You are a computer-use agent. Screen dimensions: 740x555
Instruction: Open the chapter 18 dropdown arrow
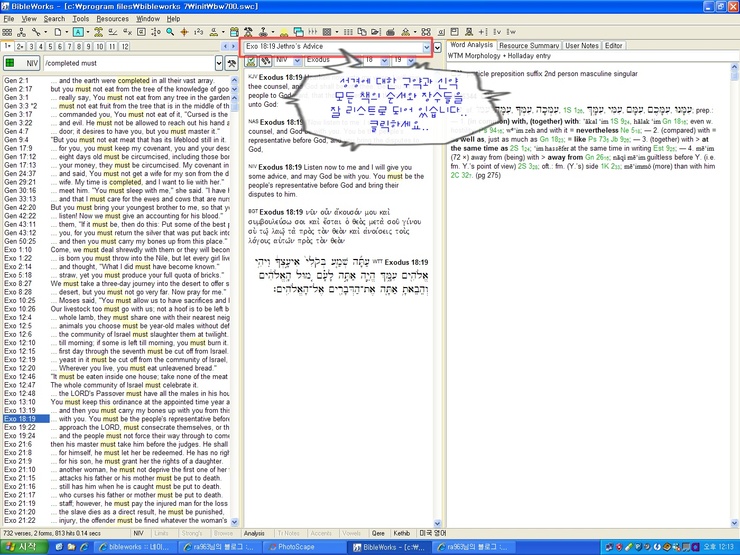tap(385, 60)
